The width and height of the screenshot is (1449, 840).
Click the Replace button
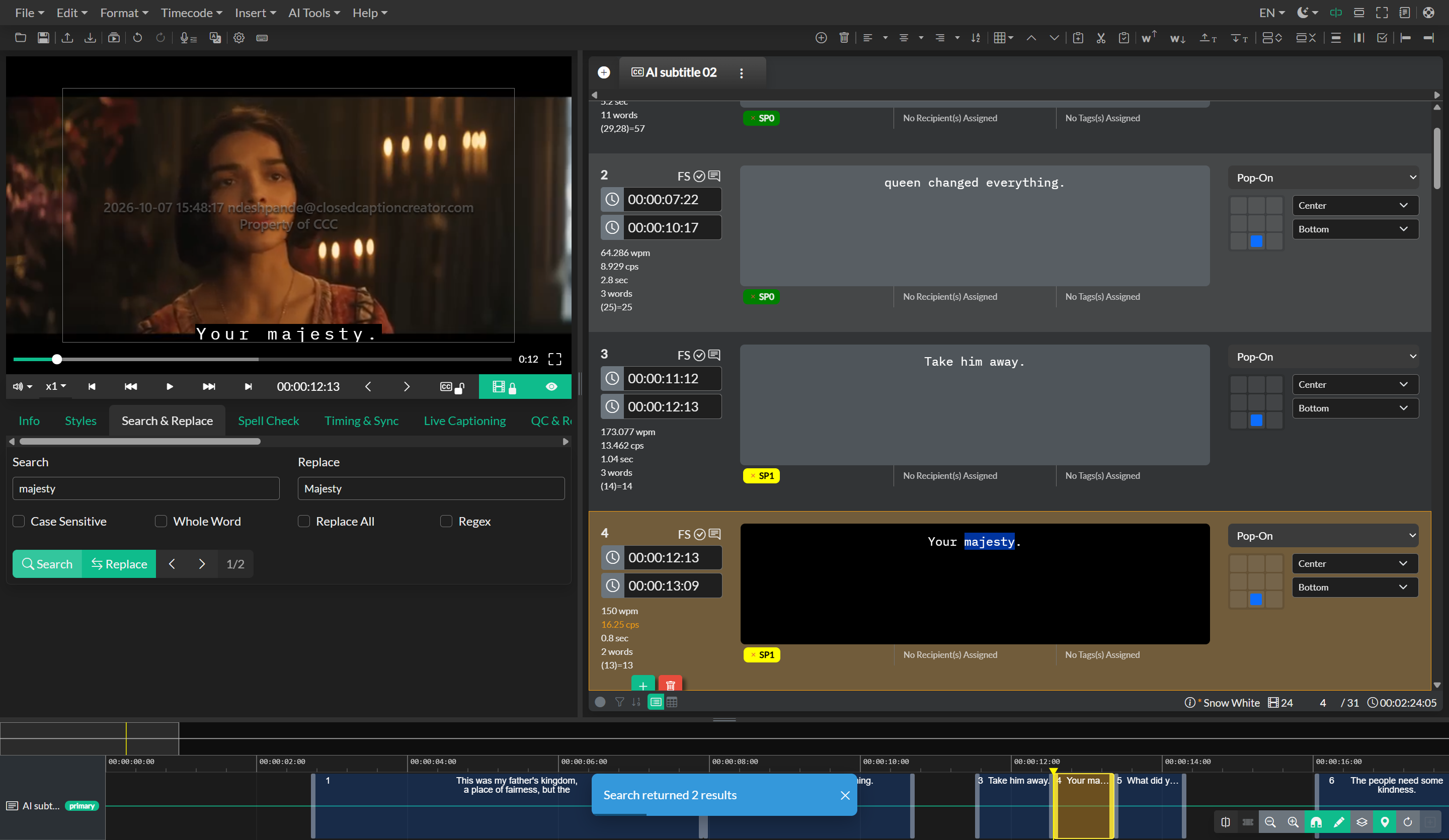119,564
